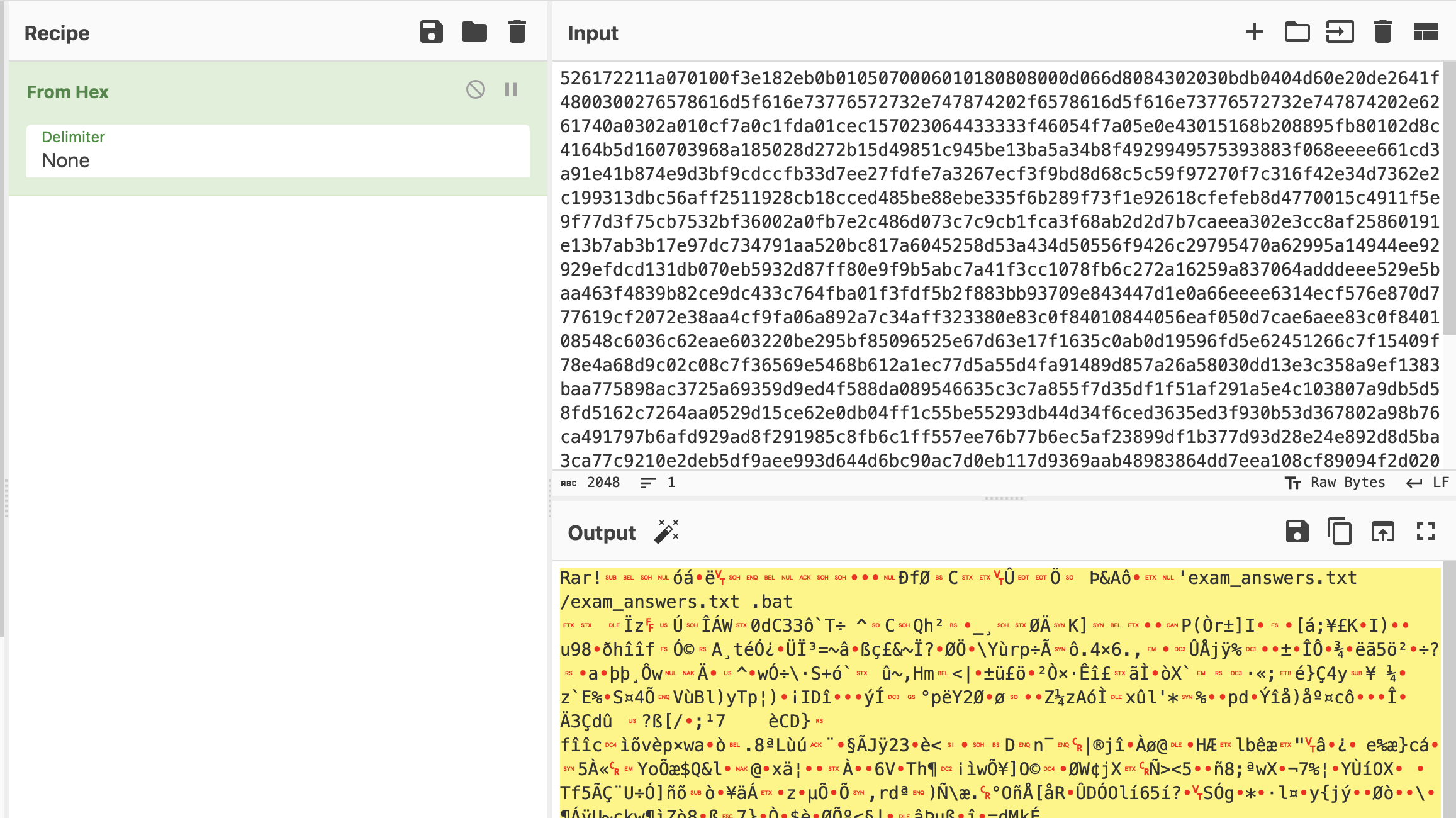Open the Delimiter dropdown showing None

click(277, 151)
